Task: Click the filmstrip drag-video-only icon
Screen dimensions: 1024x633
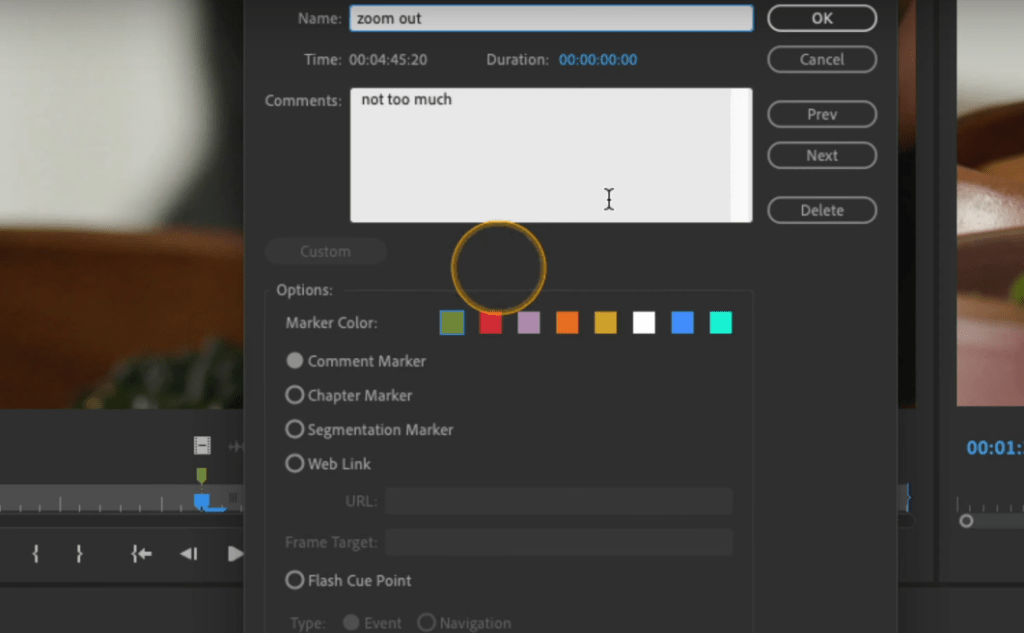Action: click(202, 446)
